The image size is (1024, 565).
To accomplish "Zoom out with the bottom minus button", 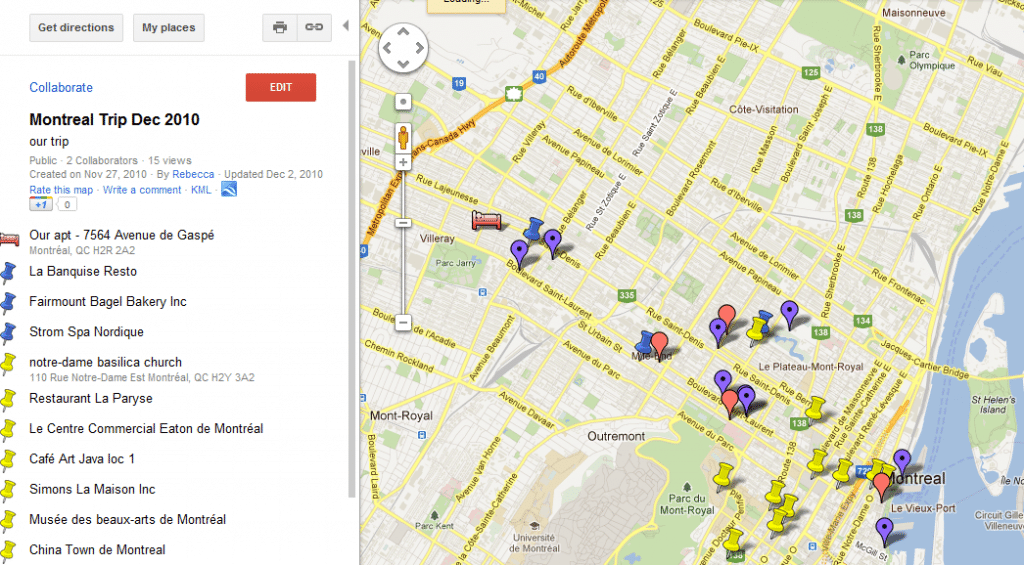I will pyautogui.click(x=403, y=322).
